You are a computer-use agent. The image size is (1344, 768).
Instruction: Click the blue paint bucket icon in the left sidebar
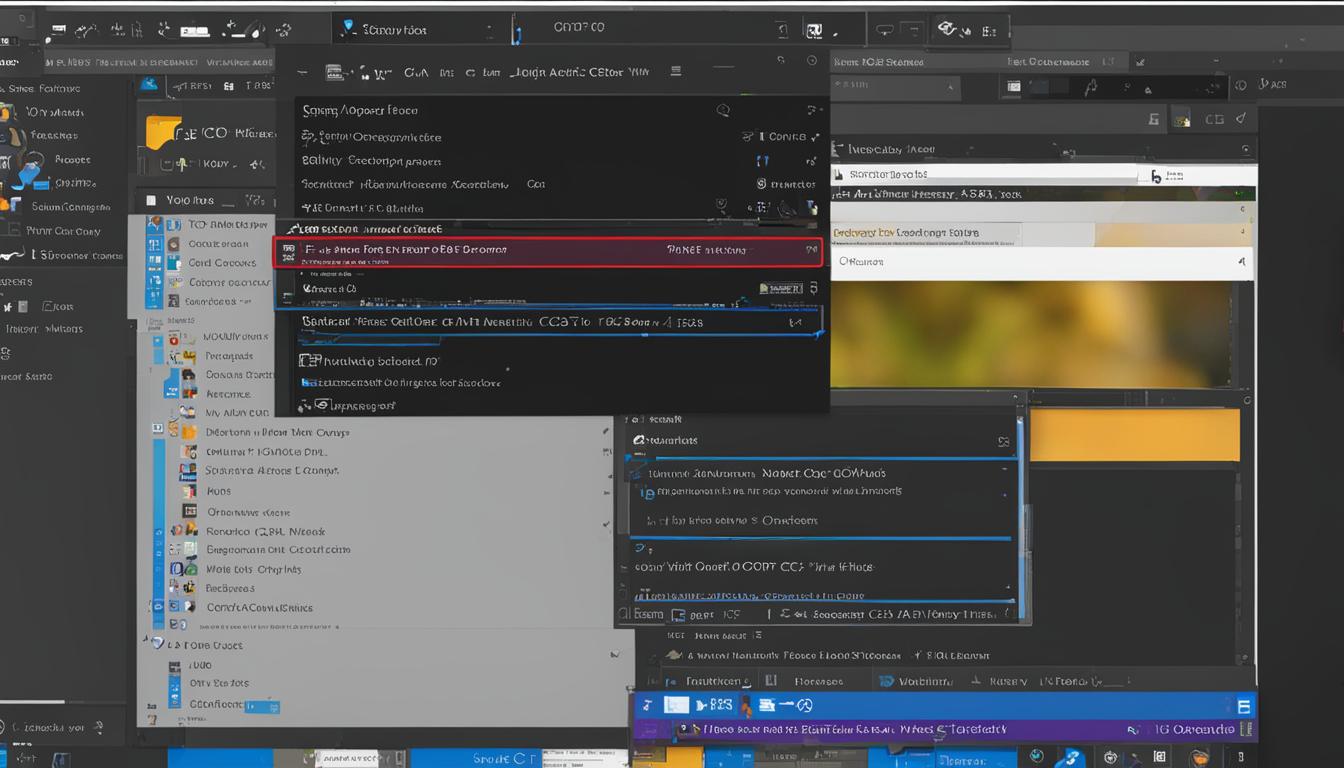28,173
